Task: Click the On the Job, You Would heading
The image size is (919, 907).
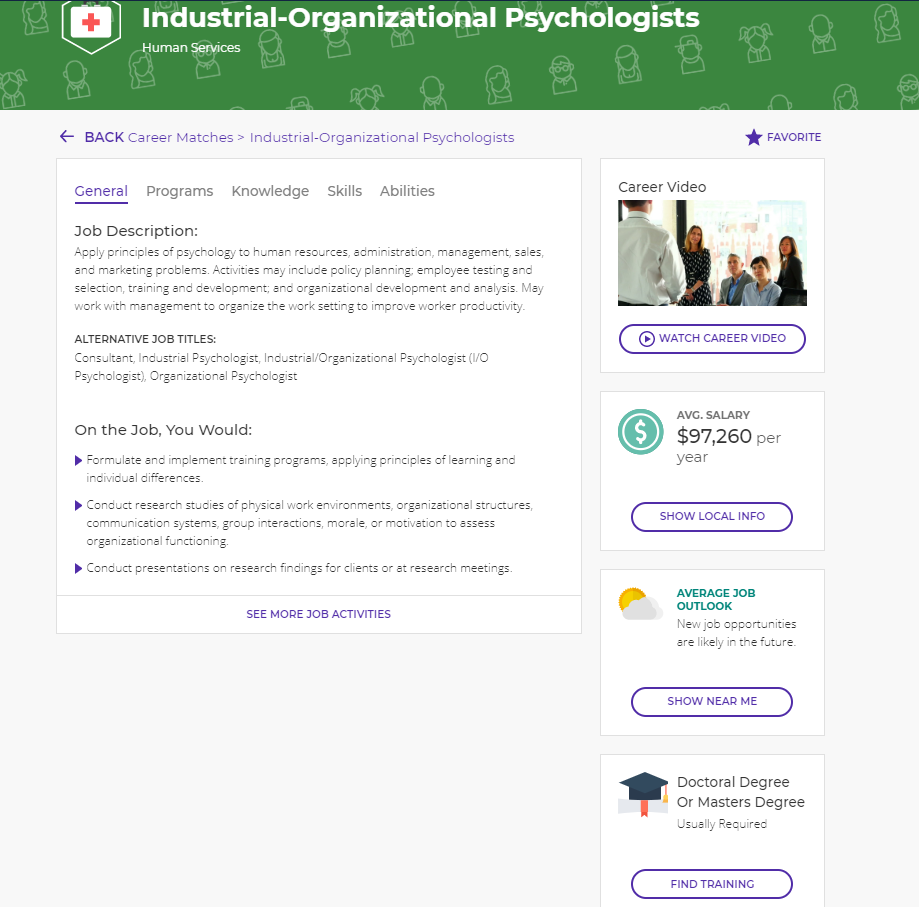Action: [163, 430]
